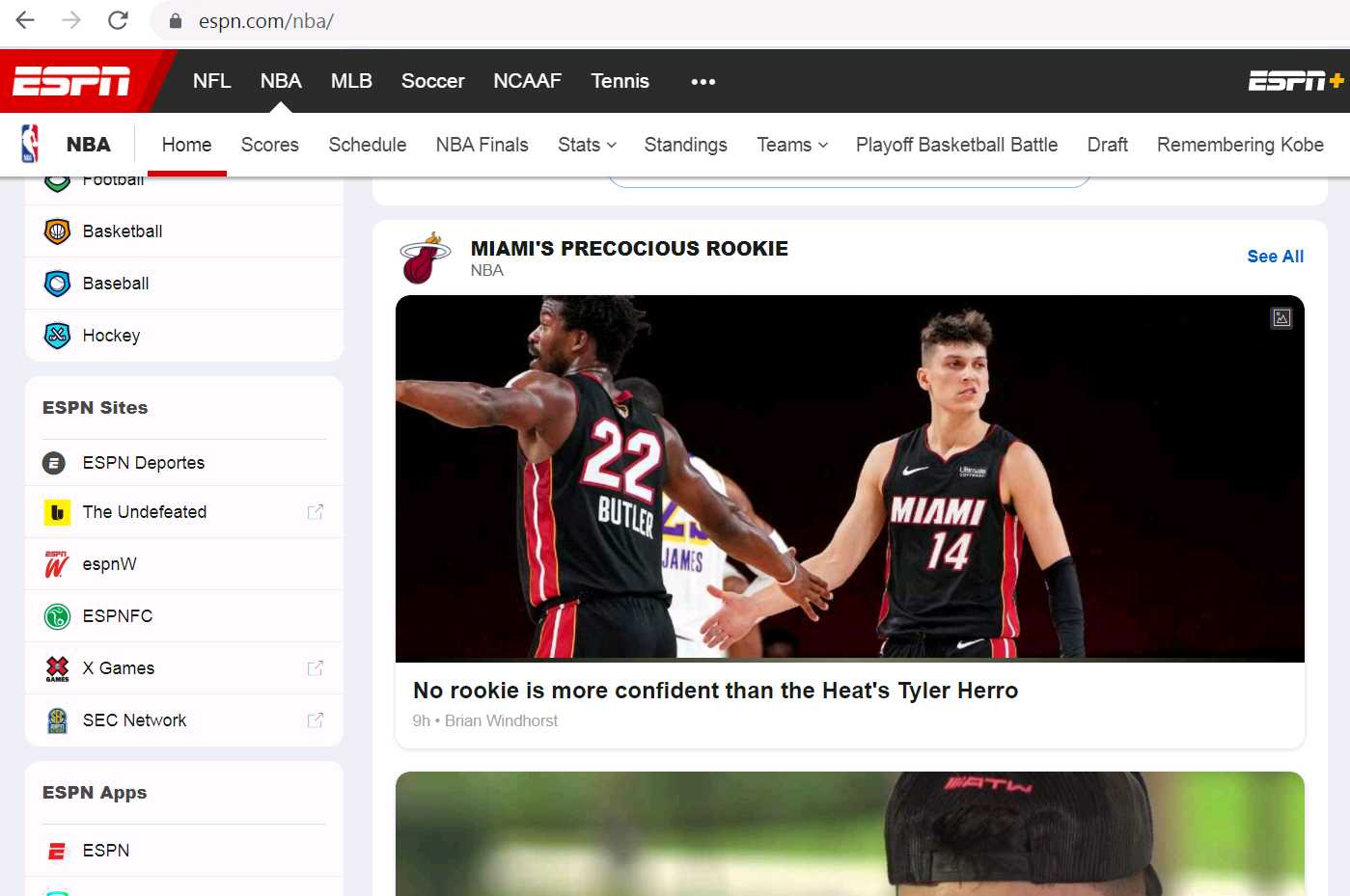
Task: Click The Undefeated yellow icon
Action: tap(57, 512)
